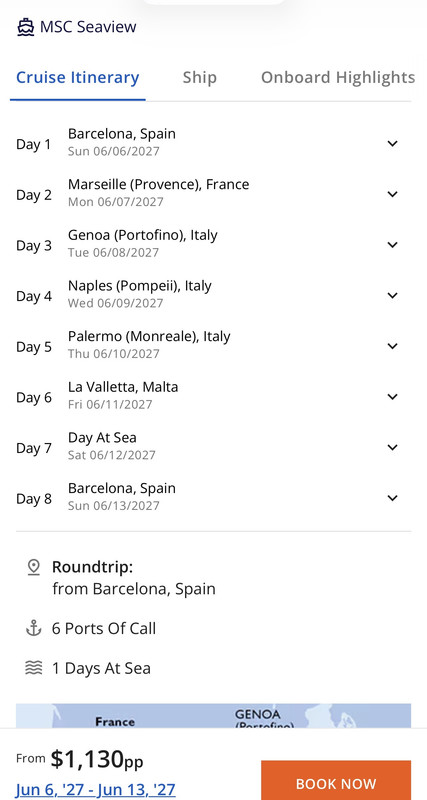The height and width of the screenshot is (800, 427).
Task: Expand Day 5 Palermo (Monreale) chevron
Action: [392, 346]
